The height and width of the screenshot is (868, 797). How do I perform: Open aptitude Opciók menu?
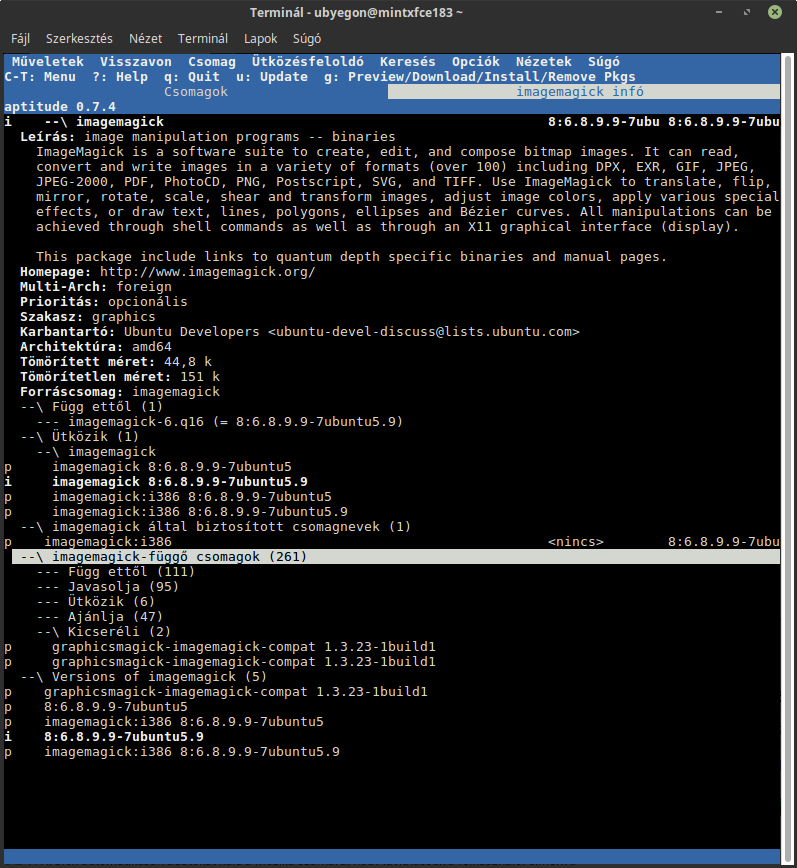pyautogui.click(x=475, y=61)
